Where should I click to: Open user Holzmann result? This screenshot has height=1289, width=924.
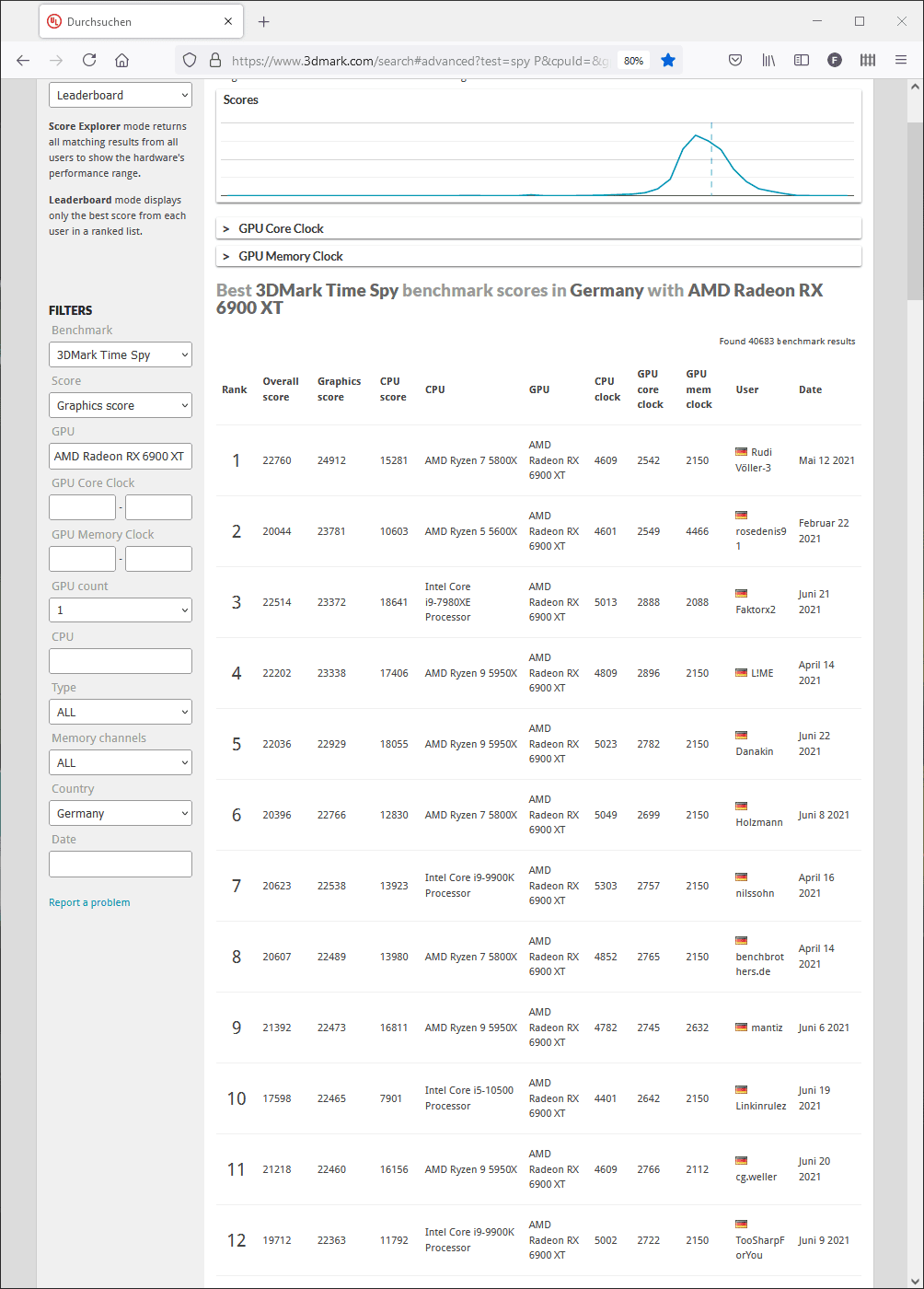[759, 822]
